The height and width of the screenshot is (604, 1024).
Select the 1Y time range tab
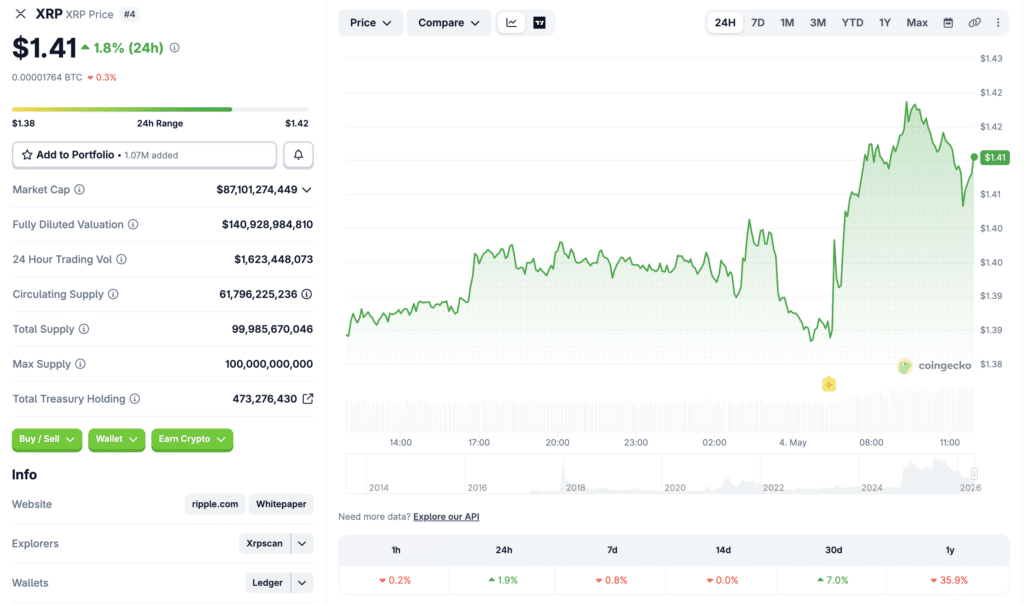pyautogui.click(x=885, y=23)
